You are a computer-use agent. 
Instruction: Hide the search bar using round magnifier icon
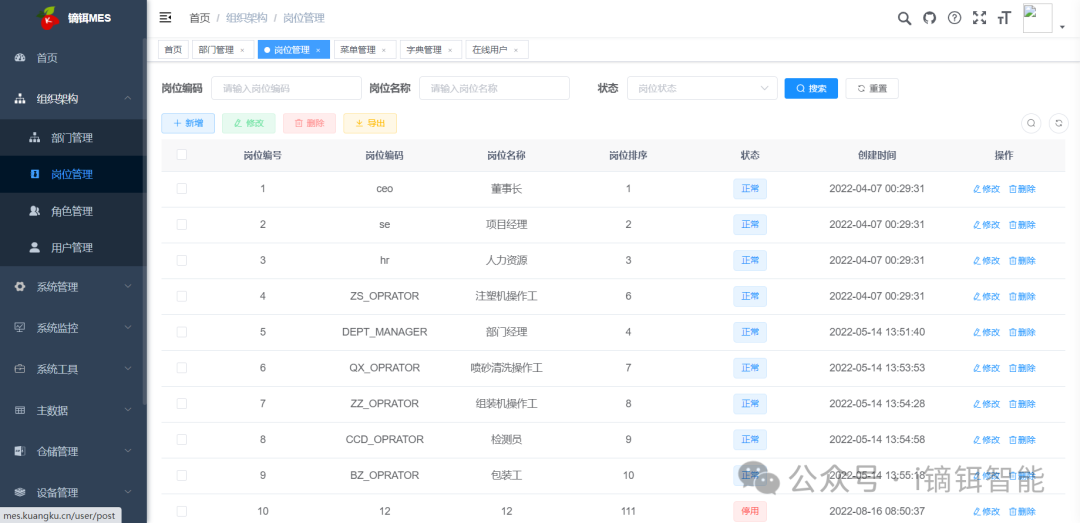pyautogui.click(x=1031, y=123)
